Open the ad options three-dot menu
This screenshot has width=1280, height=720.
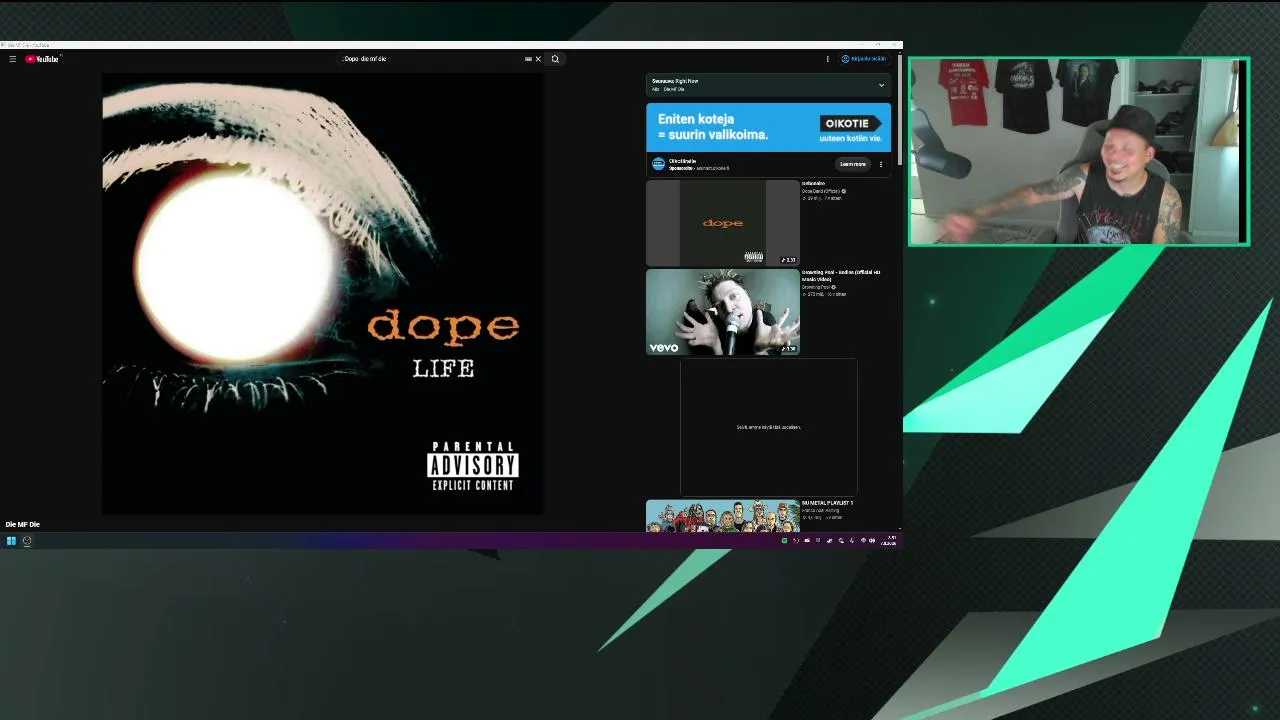coord(881,164)
